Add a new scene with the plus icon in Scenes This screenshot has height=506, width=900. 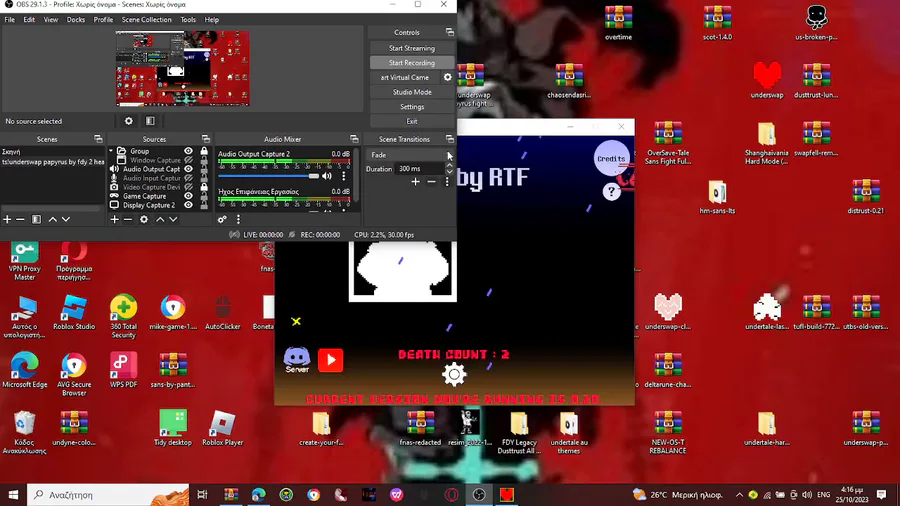point(7,220)
